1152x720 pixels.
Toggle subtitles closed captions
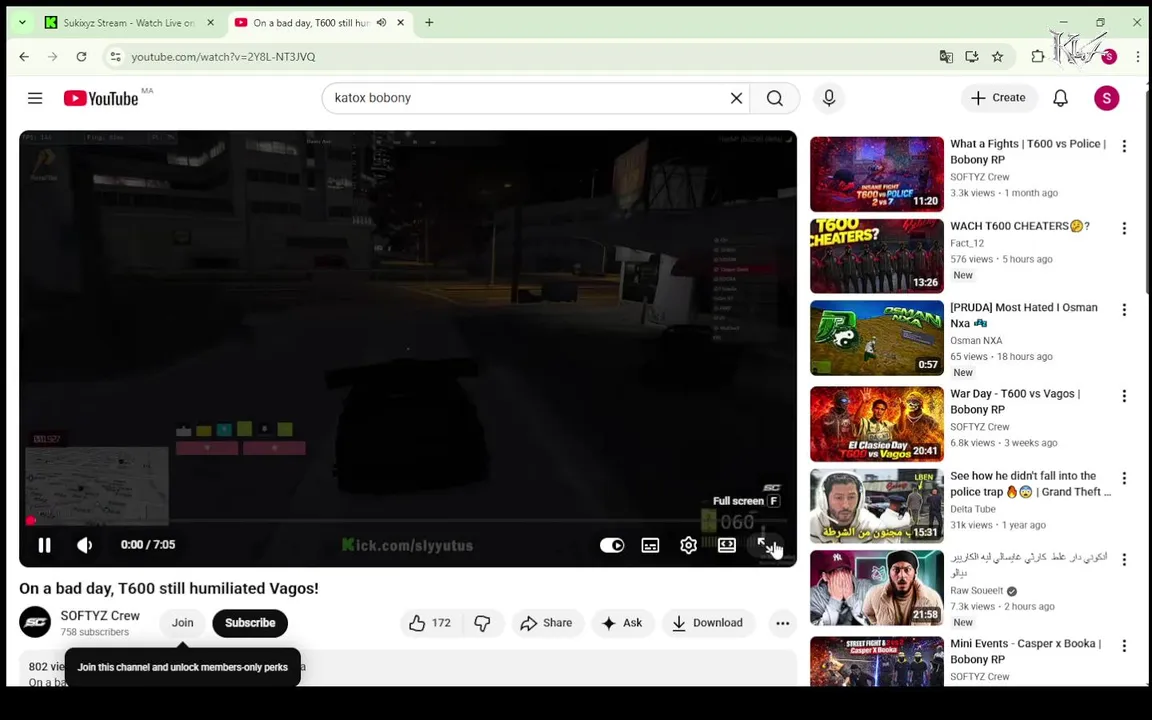coord(650,545)
